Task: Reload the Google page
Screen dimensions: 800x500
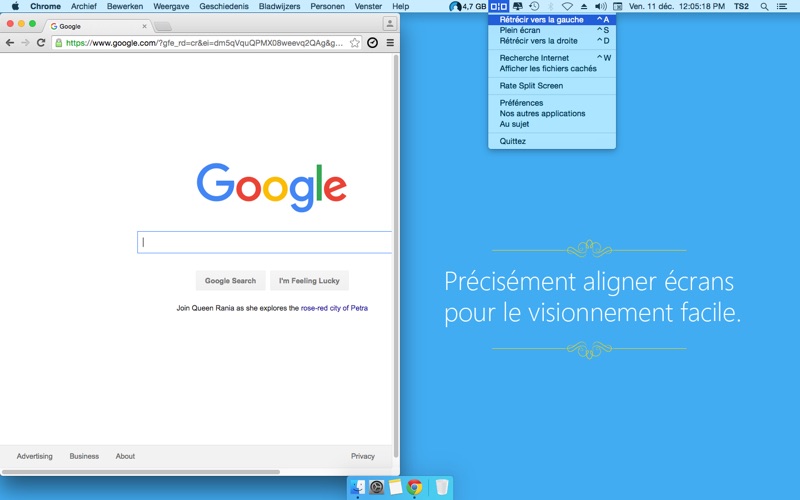Action: 41,43
